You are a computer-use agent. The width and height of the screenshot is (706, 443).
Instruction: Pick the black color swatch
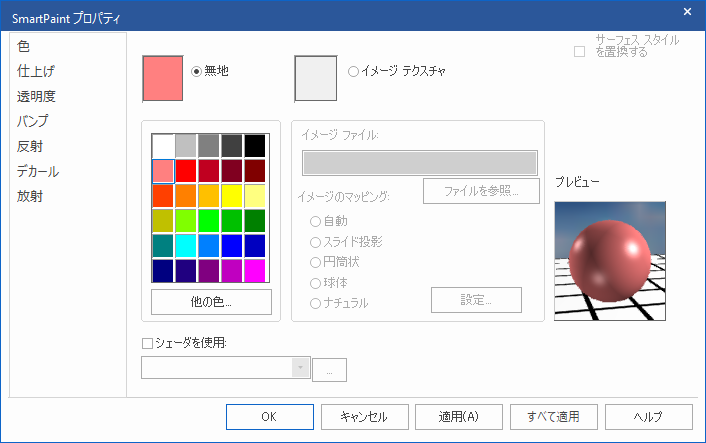(255, 146)
